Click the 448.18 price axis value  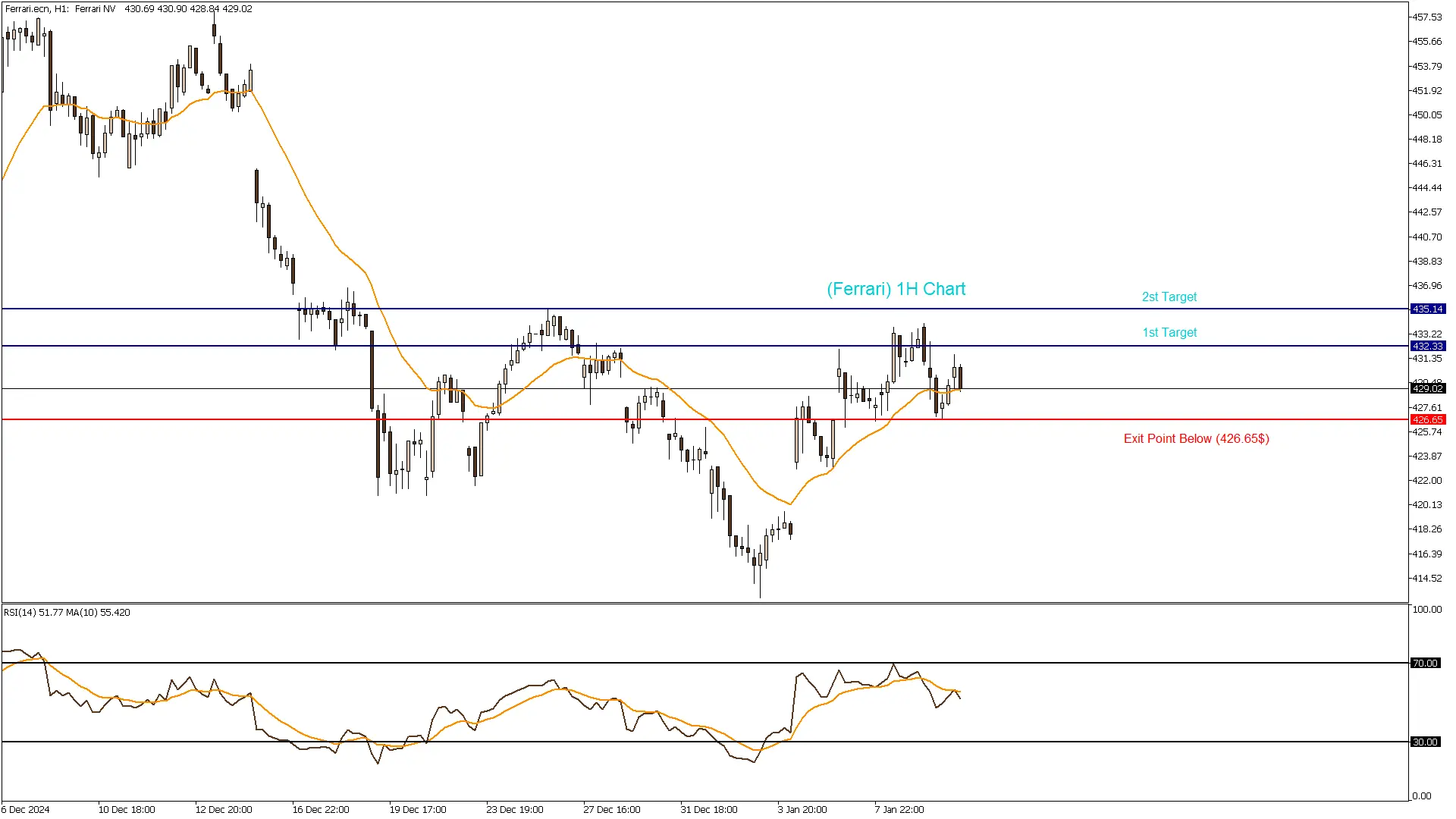tap(1426, 140)
